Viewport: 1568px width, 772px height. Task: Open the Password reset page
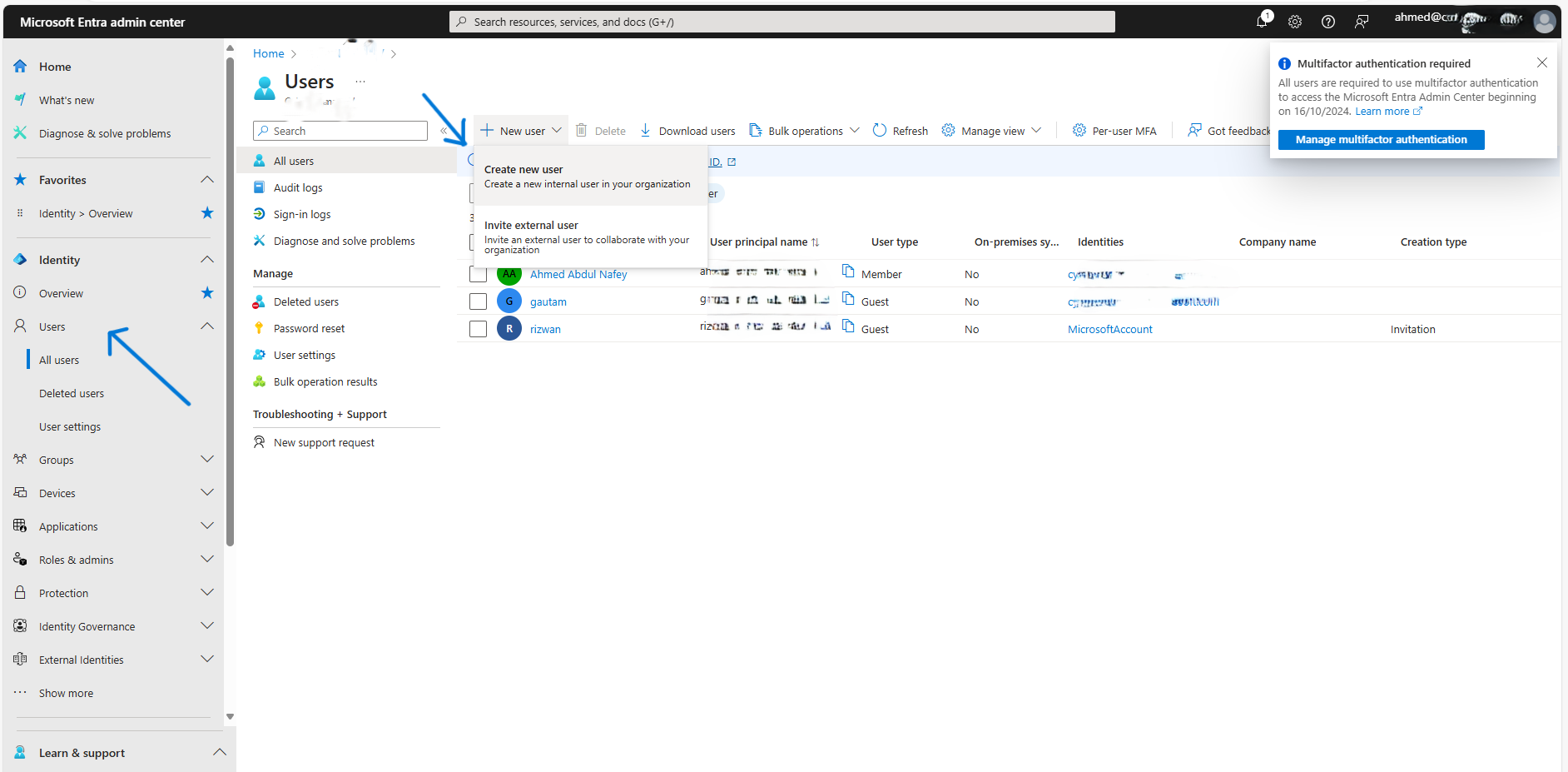[309, 327]
